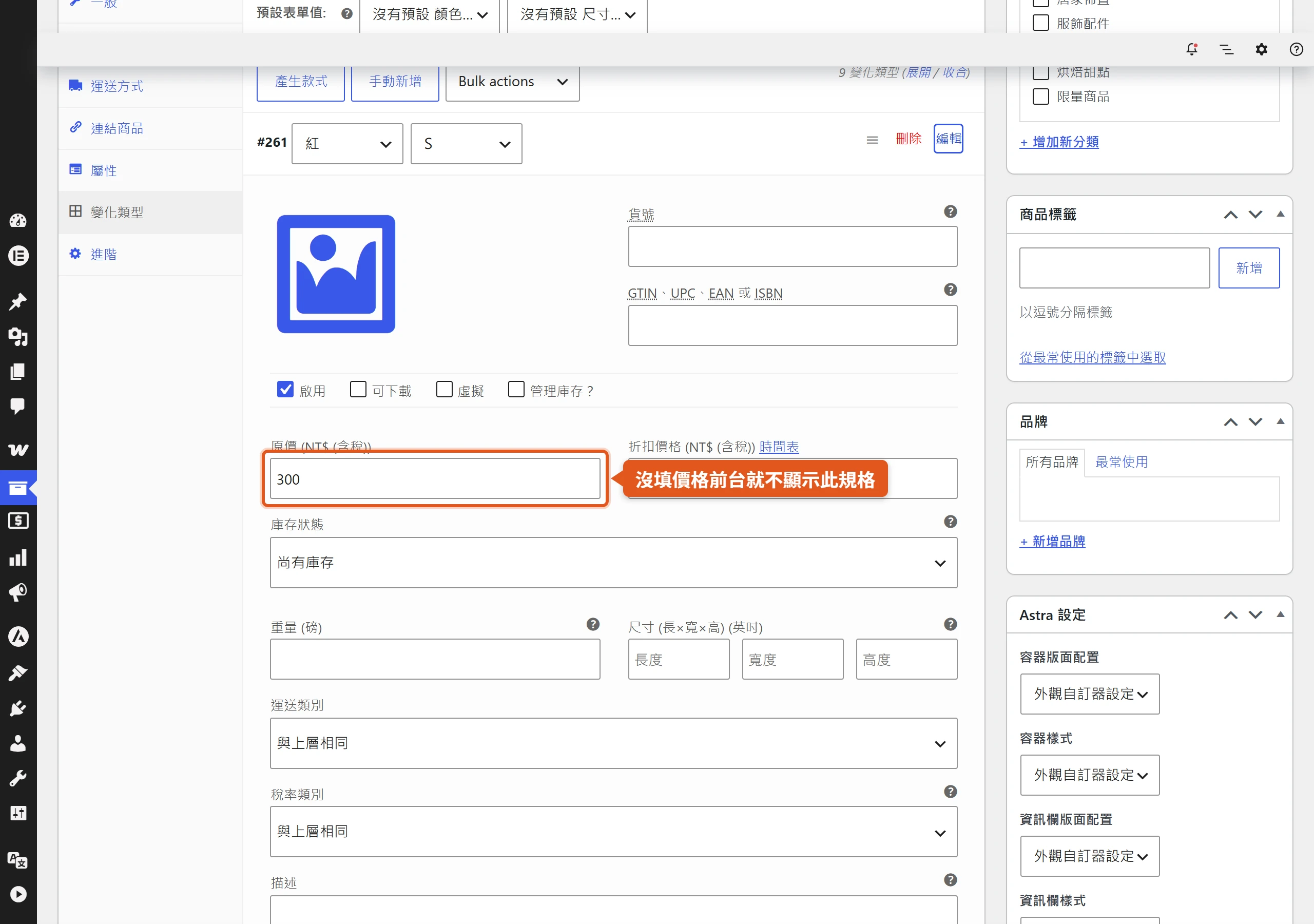Click the 刪除 link for variation #261
Image resolution: width=1314 pixels, height=924 pixels.
[908, 139]
